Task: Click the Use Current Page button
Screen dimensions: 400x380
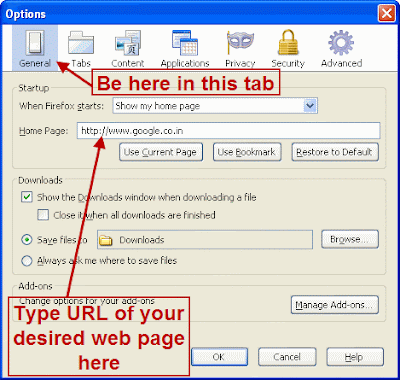Action: [x=161, y=152]
